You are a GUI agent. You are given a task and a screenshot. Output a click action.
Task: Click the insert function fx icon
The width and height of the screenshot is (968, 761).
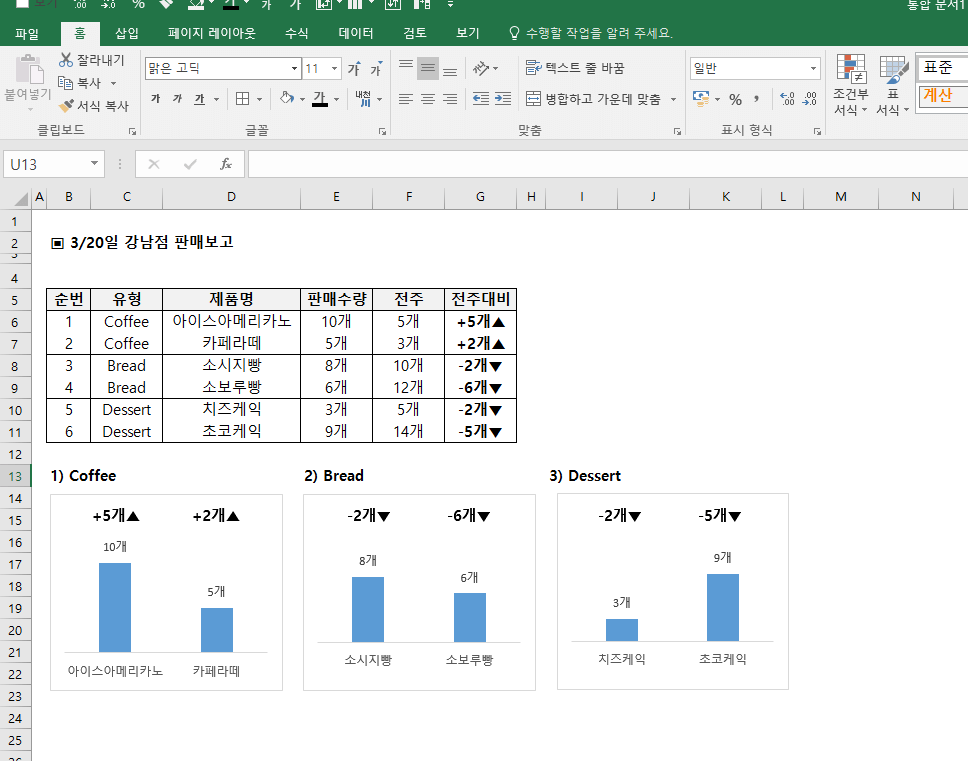[226, 164]
